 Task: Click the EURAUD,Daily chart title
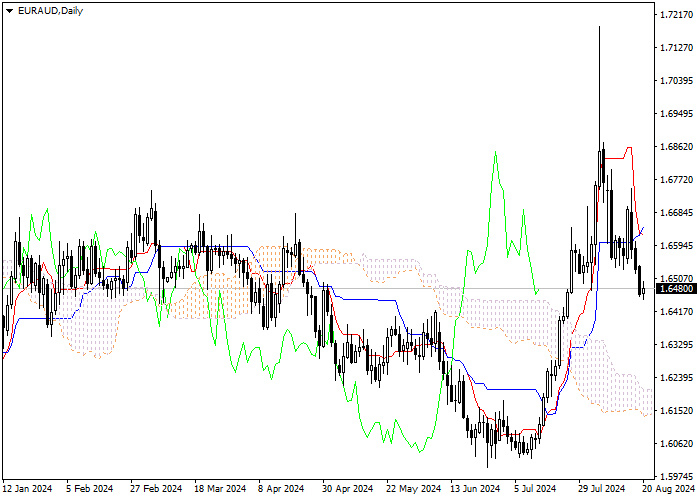coord(50,11)
